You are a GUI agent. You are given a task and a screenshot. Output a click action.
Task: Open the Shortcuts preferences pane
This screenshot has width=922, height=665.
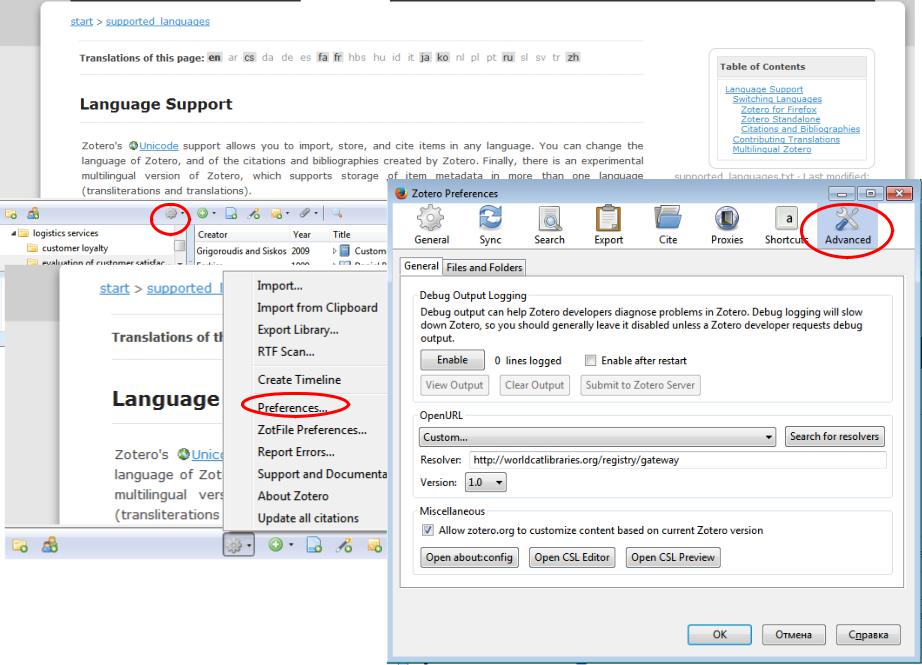point(787,224)
